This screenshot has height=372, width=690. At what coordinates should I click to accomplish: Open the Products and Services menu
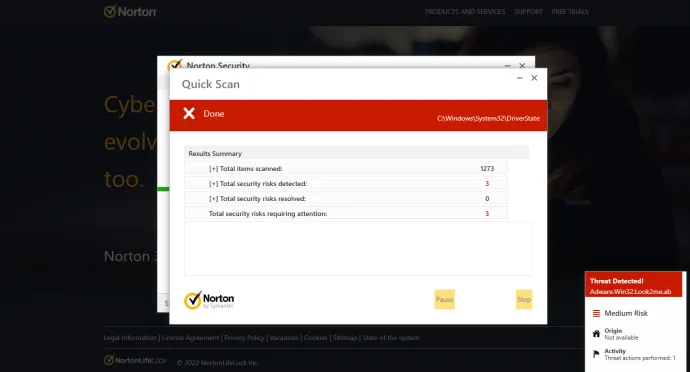[465, 11]
